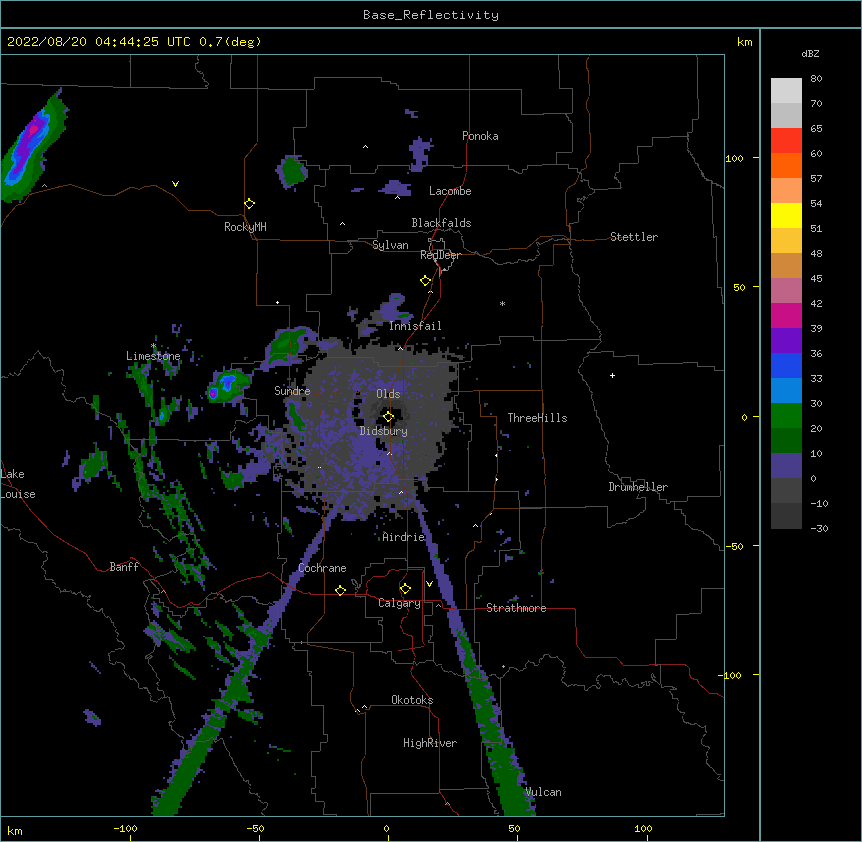Image resolution: width=862 pixels, height=842 pixels.
Task: Click the yellow V marker northwest of RockyMH
Action: (175, 184)
